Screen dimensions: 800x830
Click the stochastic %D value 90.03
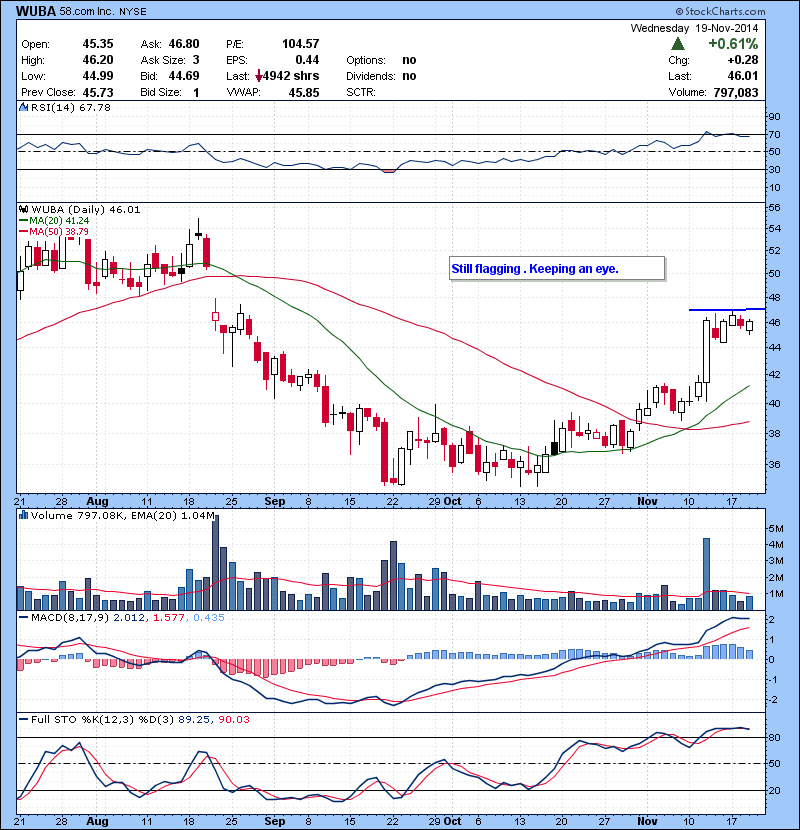[x=233, y=719]
